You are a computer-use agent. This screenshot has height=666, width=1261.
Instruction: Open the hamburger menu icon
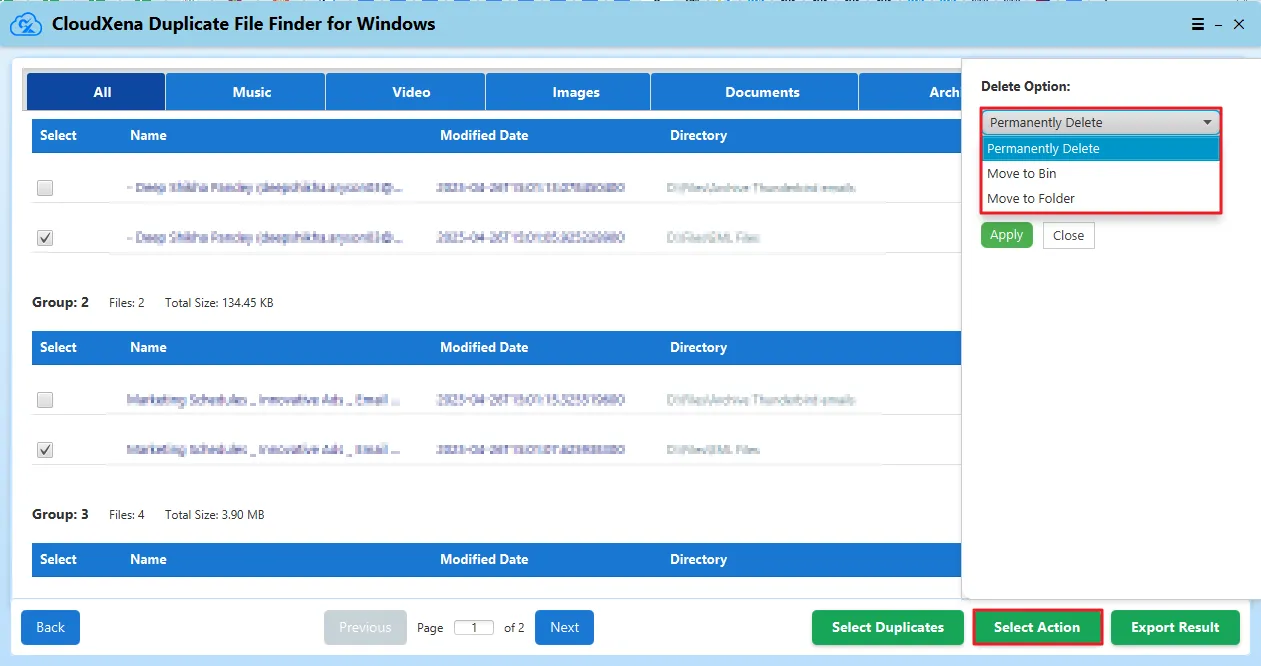1198,24
